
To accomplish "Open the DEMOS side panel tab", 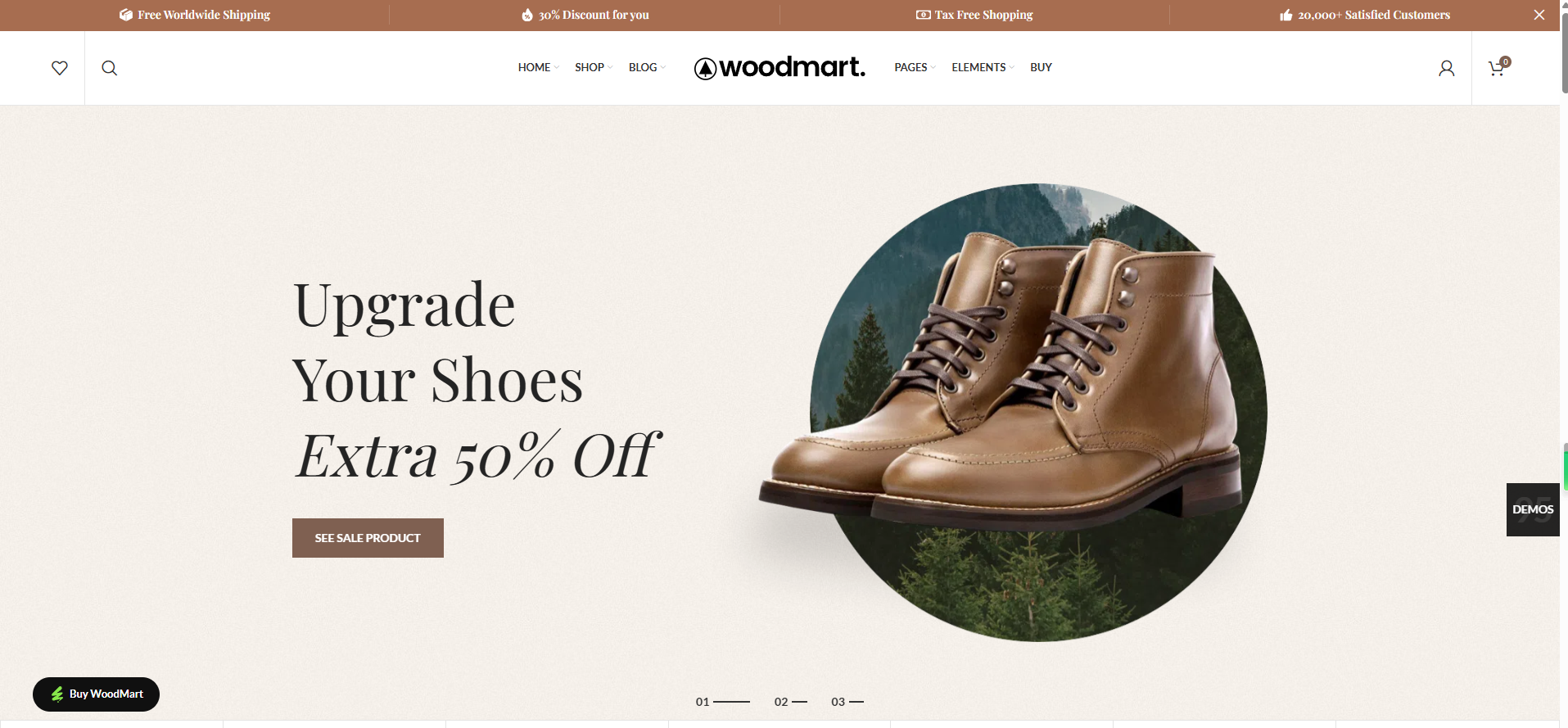I will pos(1533,509).
